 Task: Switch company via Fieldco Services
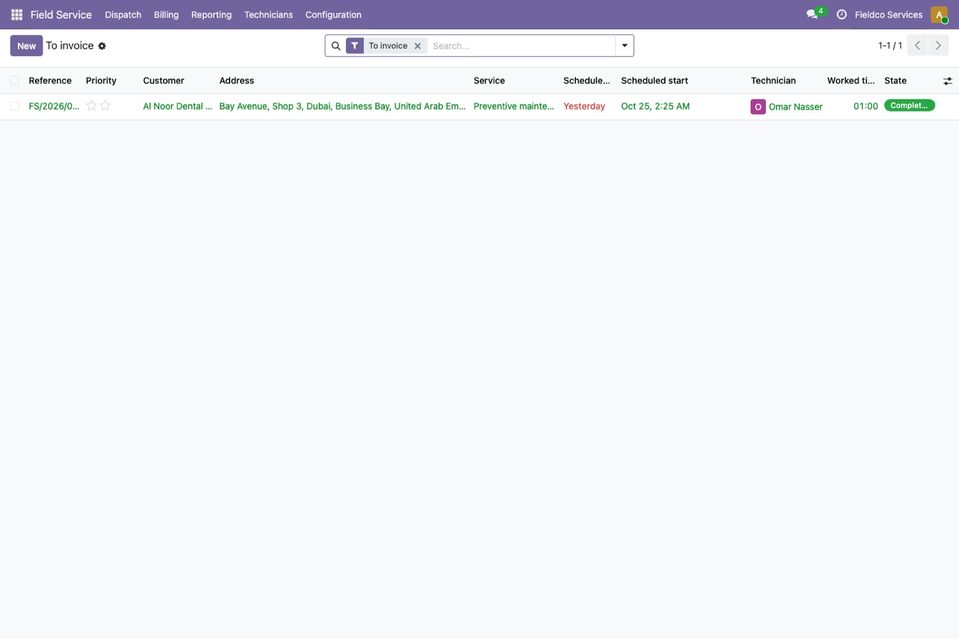(889, 15)
